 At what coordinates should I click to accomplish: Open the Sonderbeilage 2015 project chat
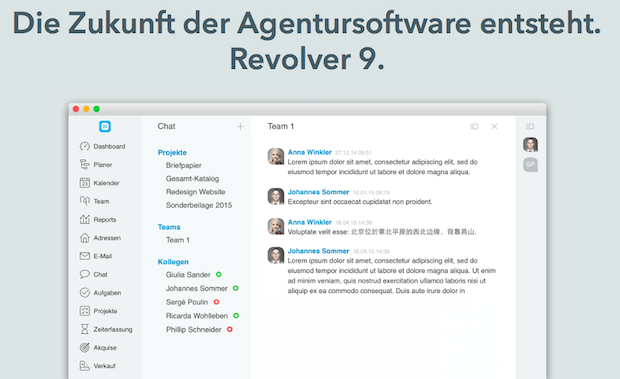tap(199, 205)
